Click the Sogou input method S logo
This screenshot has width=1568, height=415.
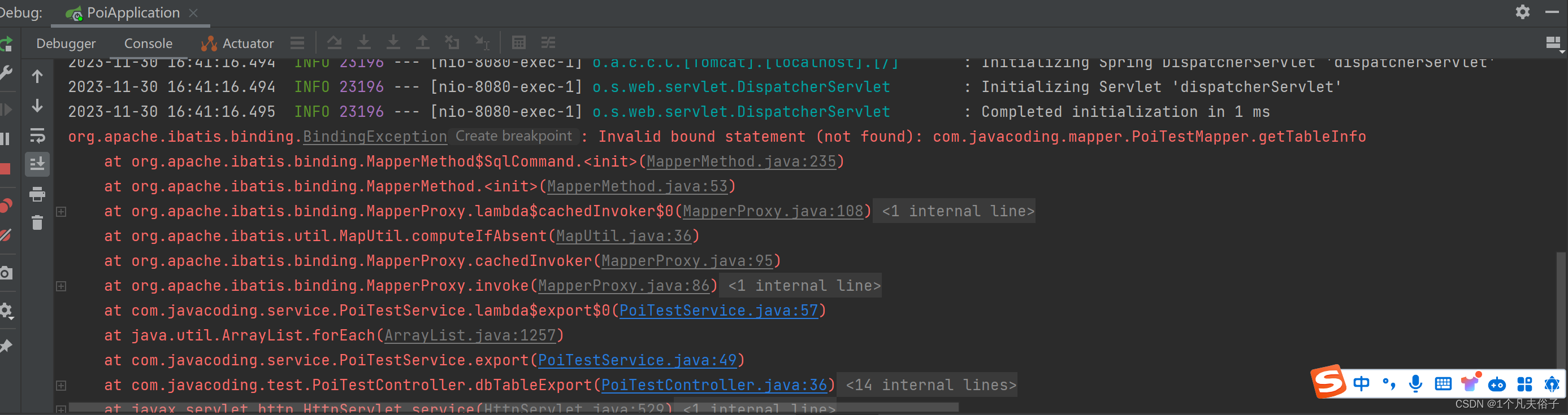(1328, 382)
